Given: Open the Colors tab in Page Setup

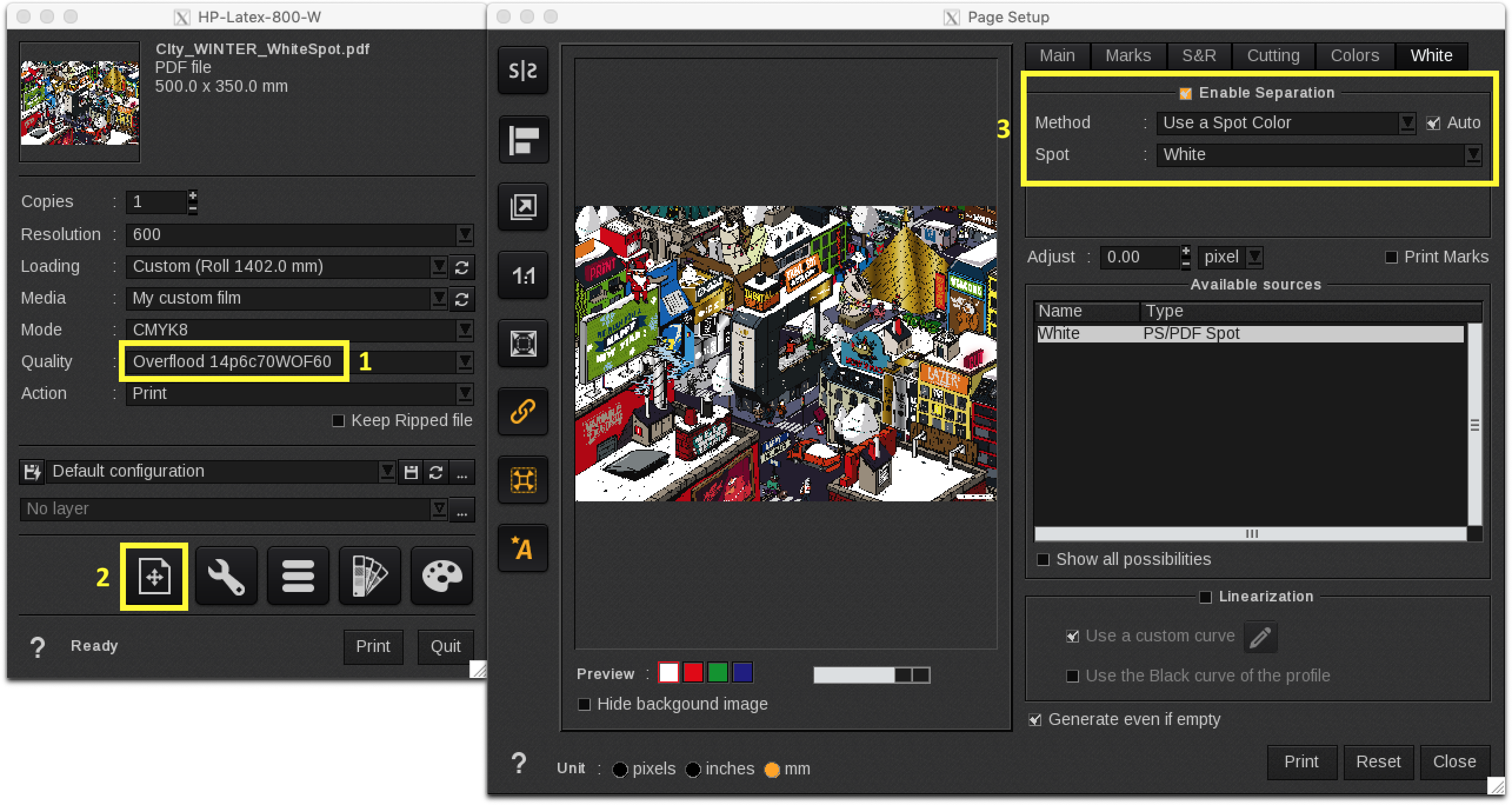Looking at the screenshot, I should tap(1354, 55).
